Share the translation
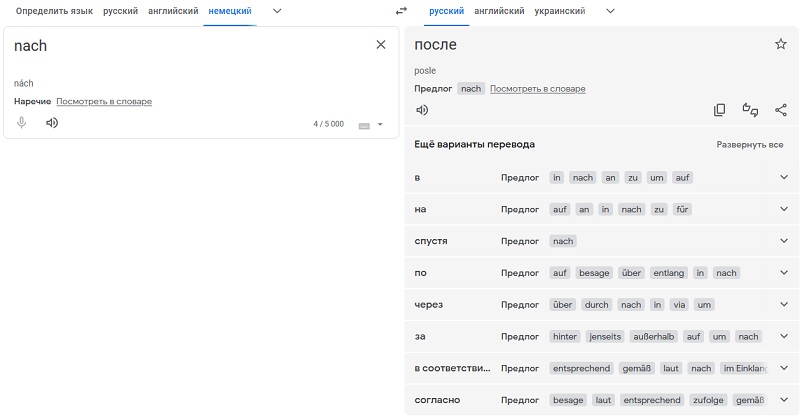Image resolution: width=800 pixels, height=419 pixels. (781, 110)
